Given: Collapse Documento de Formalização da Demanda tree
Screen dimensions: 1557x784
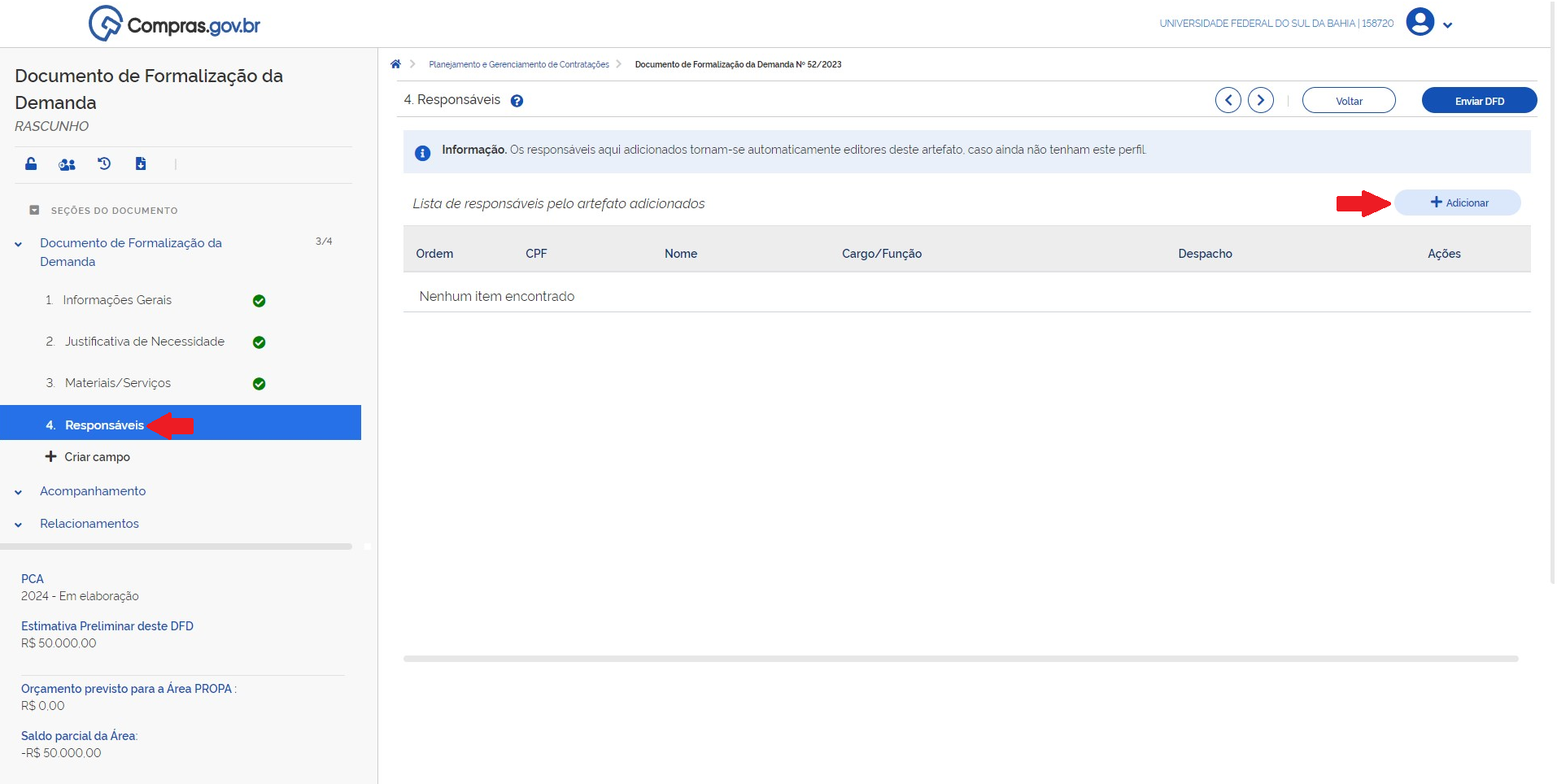Looking at the screenshot, I should tap(18, 244).
